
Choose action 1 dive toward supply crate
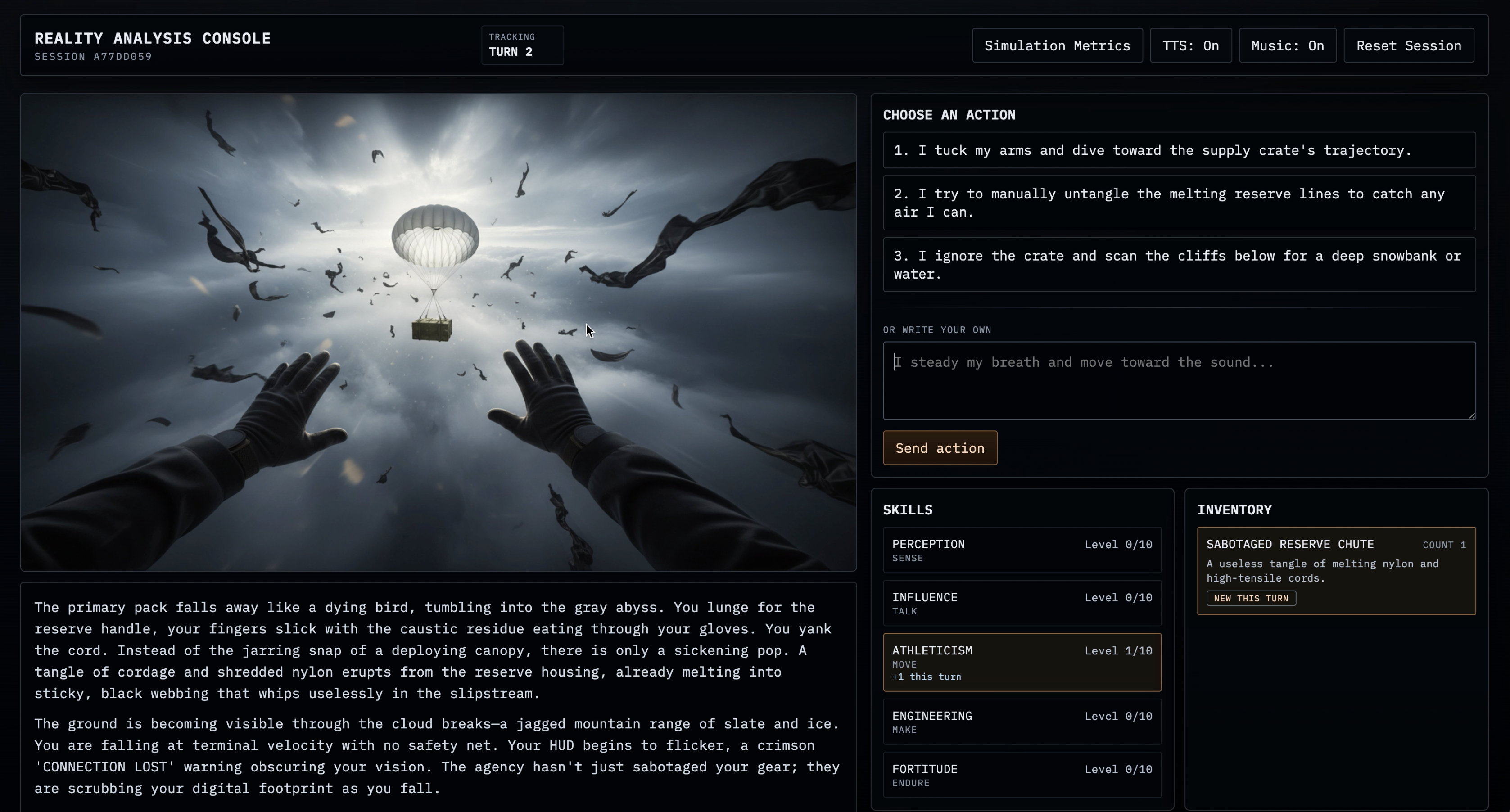click(1179, 151)
